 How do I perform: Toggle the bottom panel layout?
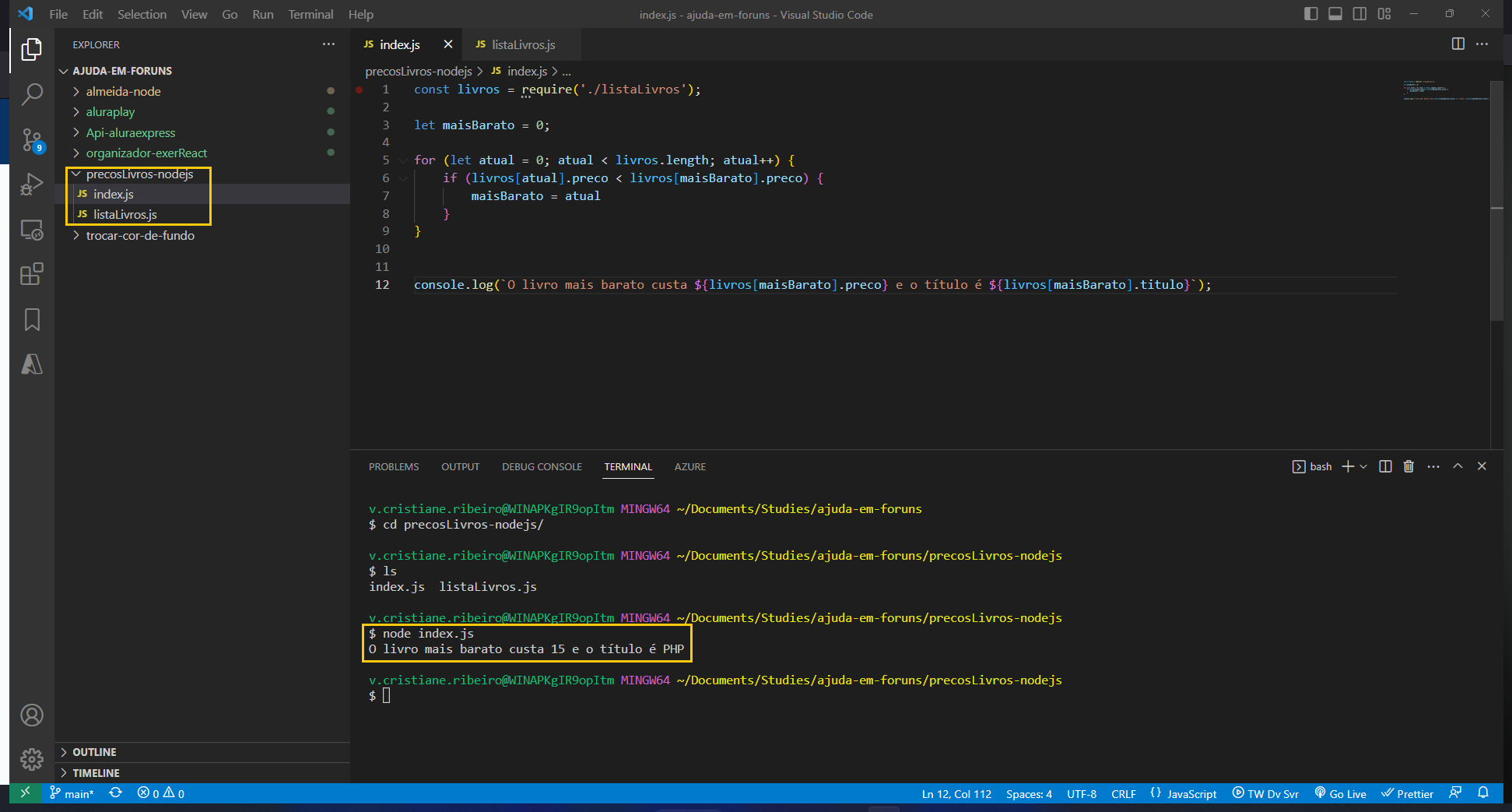1335,14
